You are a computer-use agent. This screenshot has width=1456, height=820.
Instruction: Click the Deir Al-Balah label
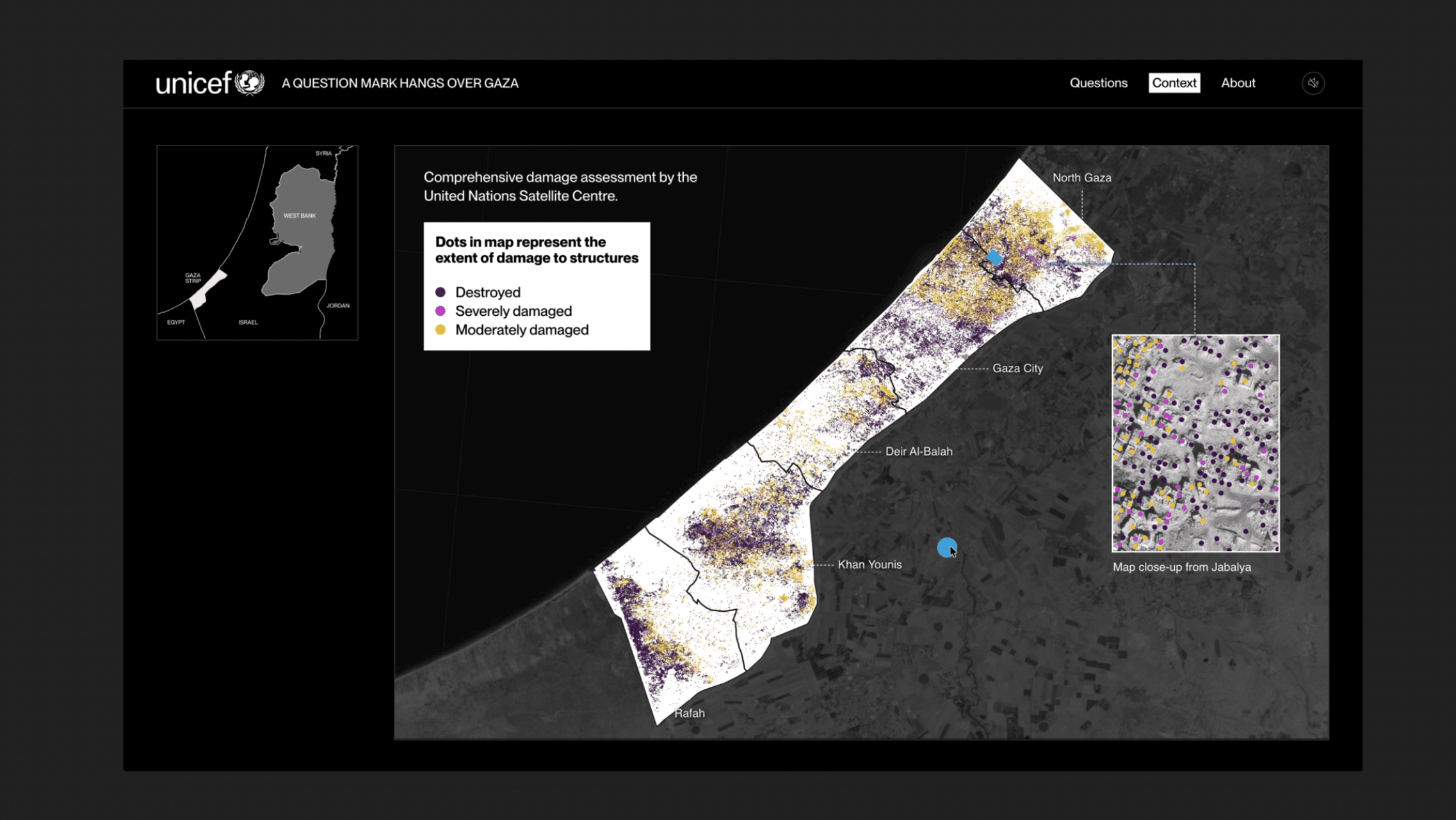[x=918, y=452]
